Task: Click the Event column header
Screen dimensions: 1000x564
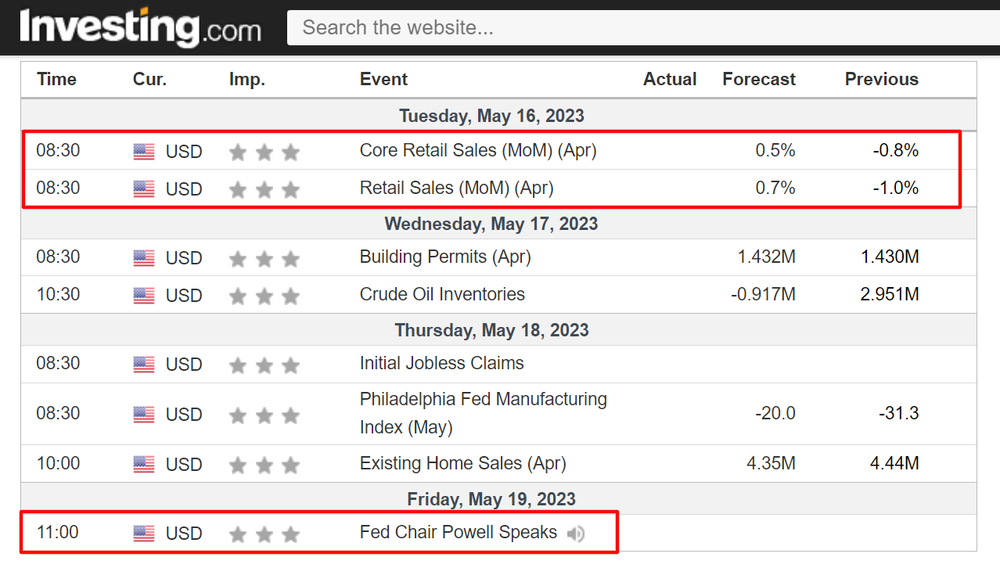Action: [383, 79]
